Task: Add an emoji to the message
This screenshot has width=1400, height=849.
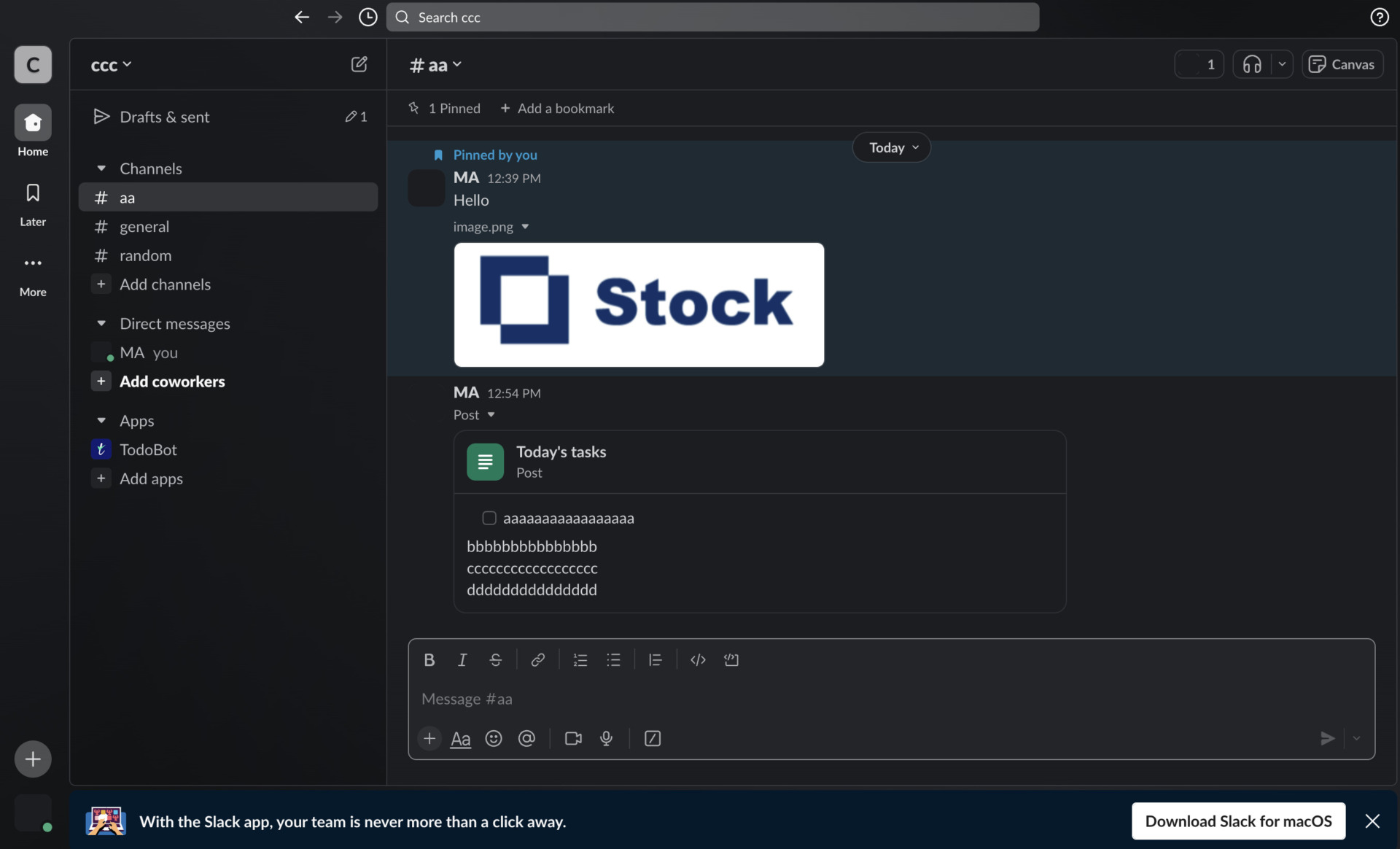Action: click(x=494, y=739)
